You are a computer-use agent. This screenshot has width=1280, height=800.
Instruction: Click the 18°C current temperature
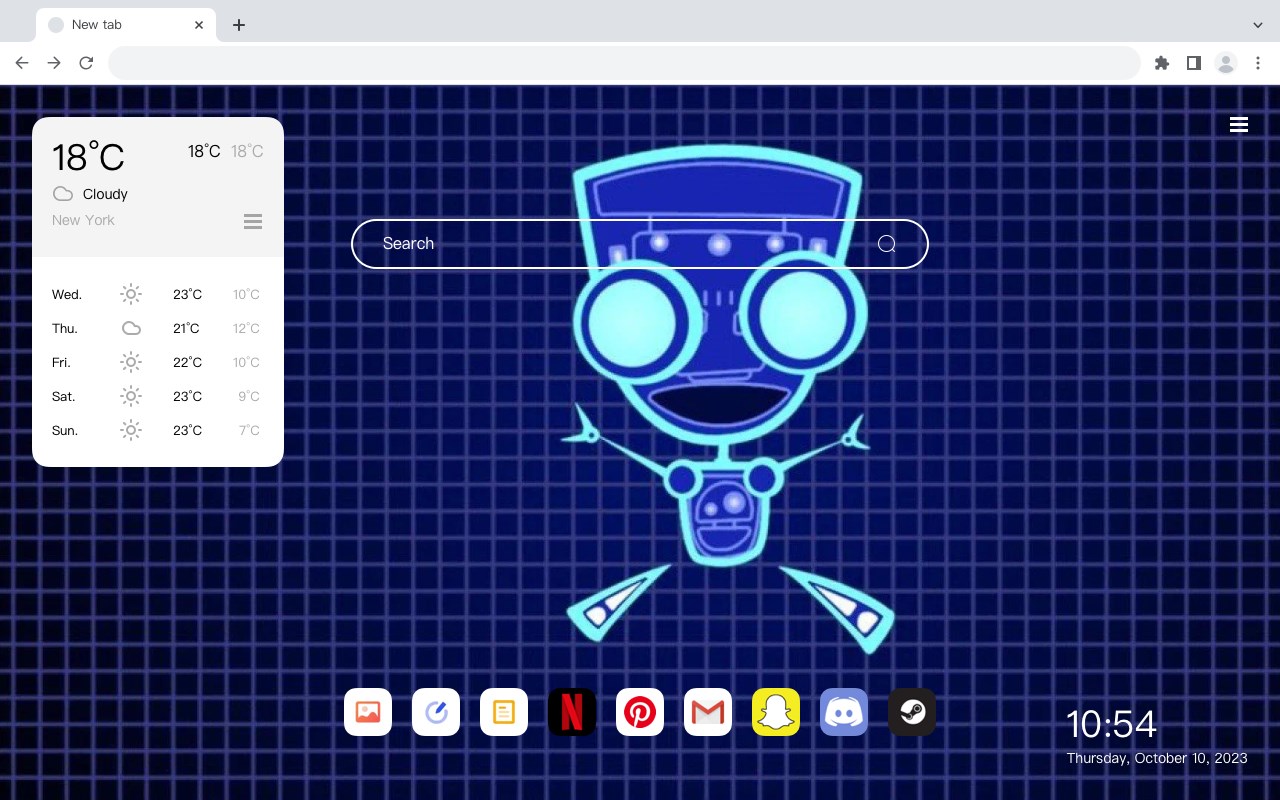pyautogui.click(x=88, y=157)
